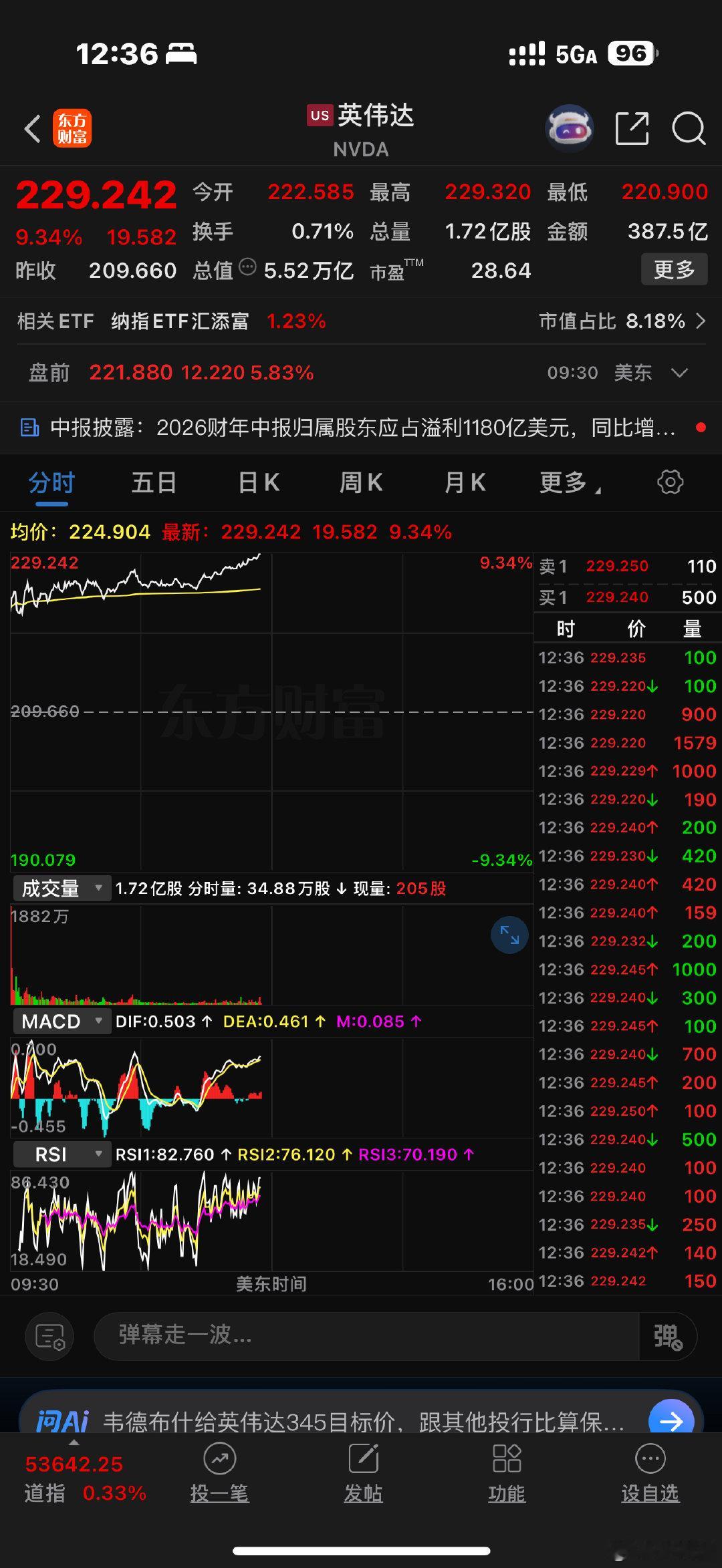Image resolution: width=722 pixels, height=1568 pixels.
Task: Tap the 道指 53642.25 index ticker
Action: point(85,1478)
